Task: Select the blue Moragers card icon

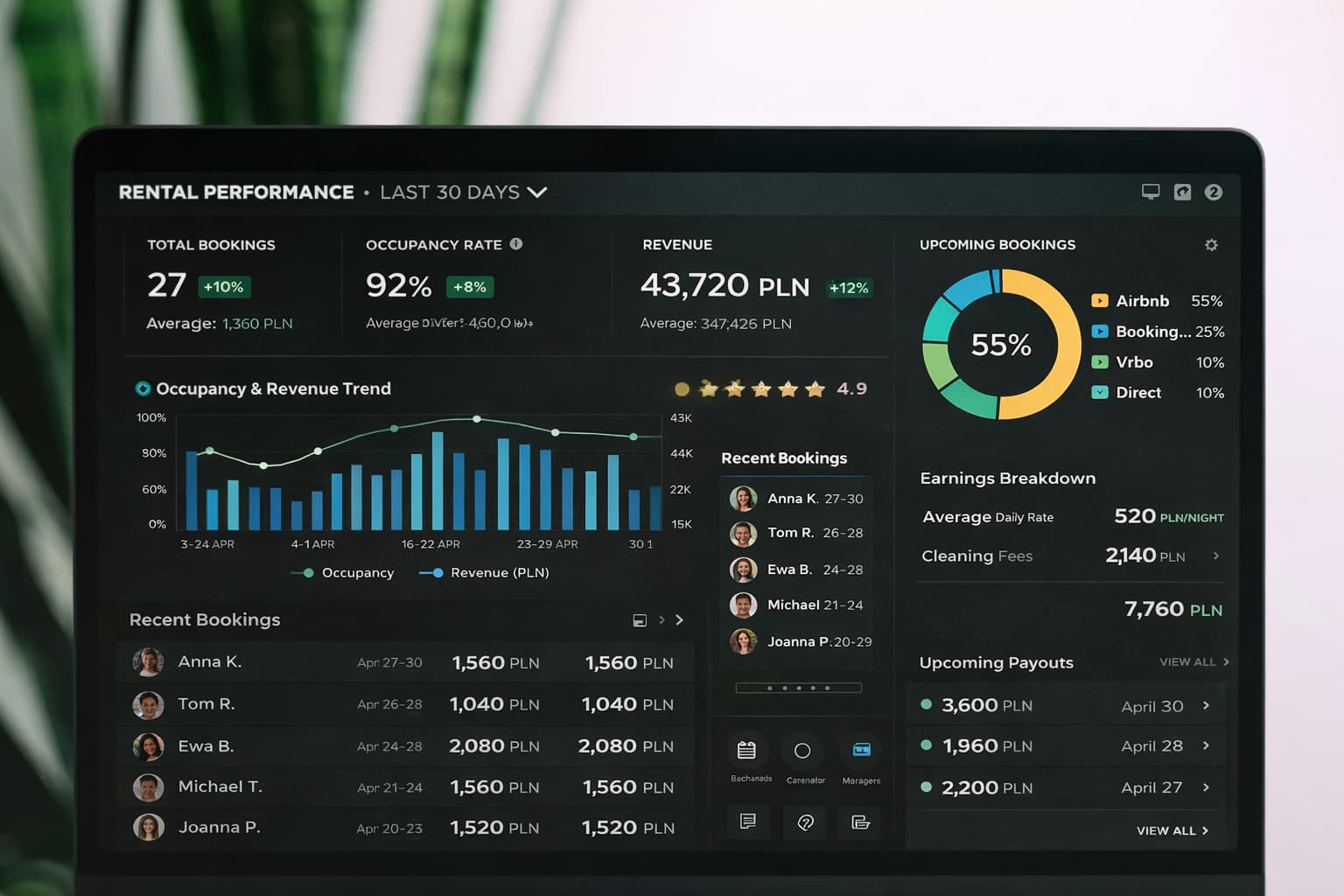Action: 861,750
